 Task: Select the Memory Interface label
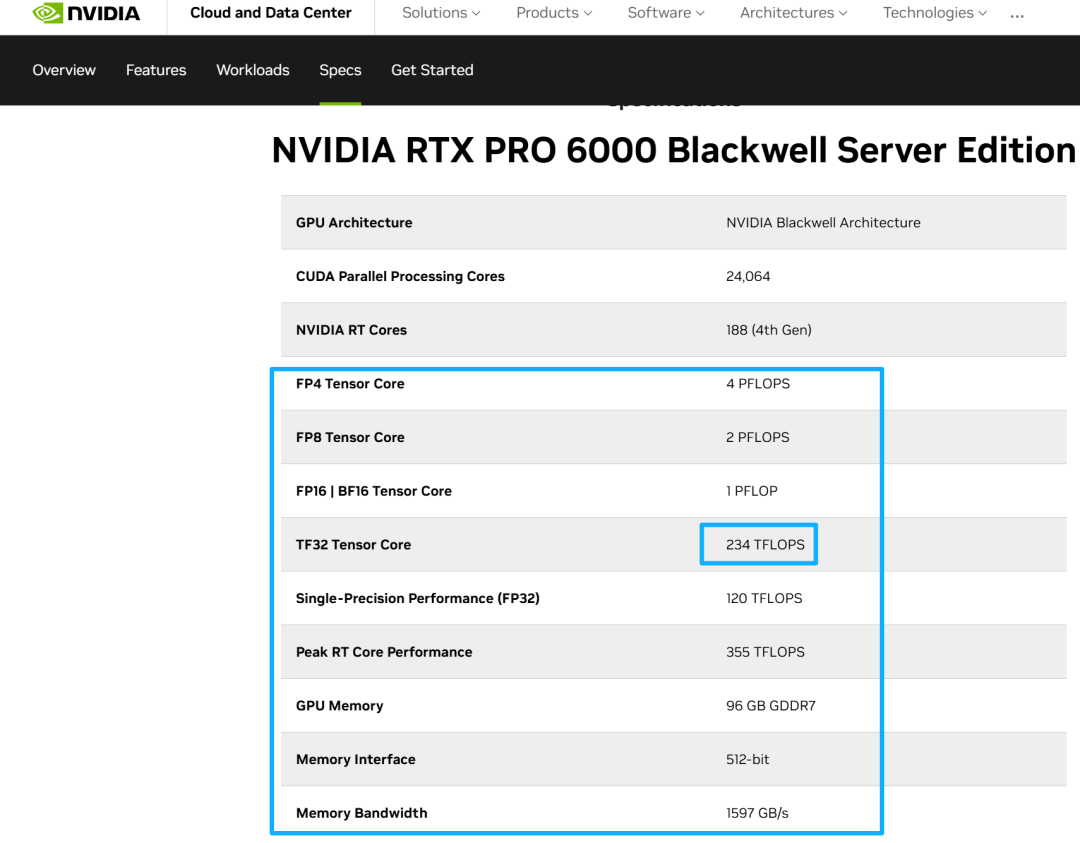tap(355, 760)
